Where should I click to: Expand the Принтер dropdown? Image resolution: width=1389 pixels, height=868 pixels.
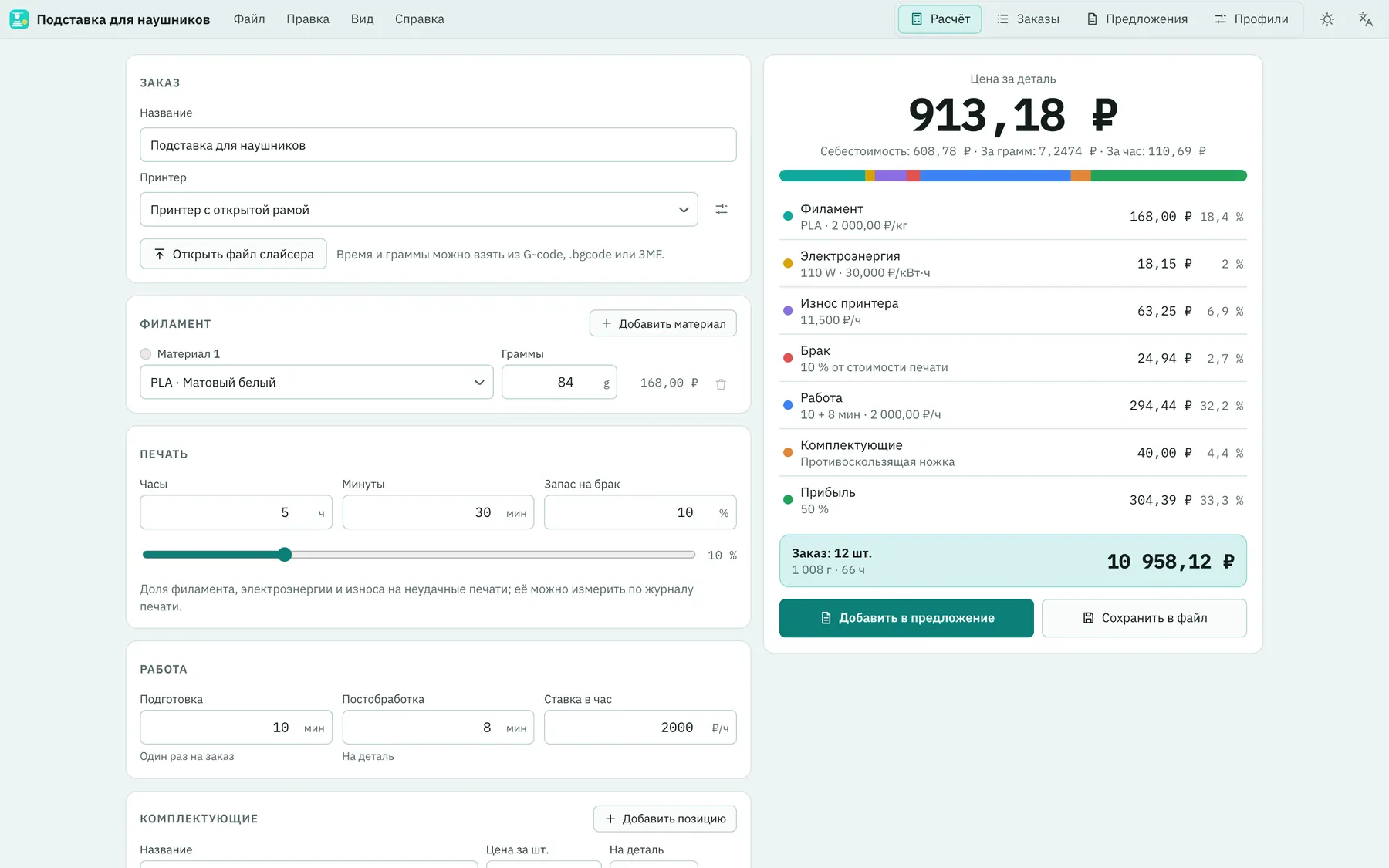click(x=419, y=210)
